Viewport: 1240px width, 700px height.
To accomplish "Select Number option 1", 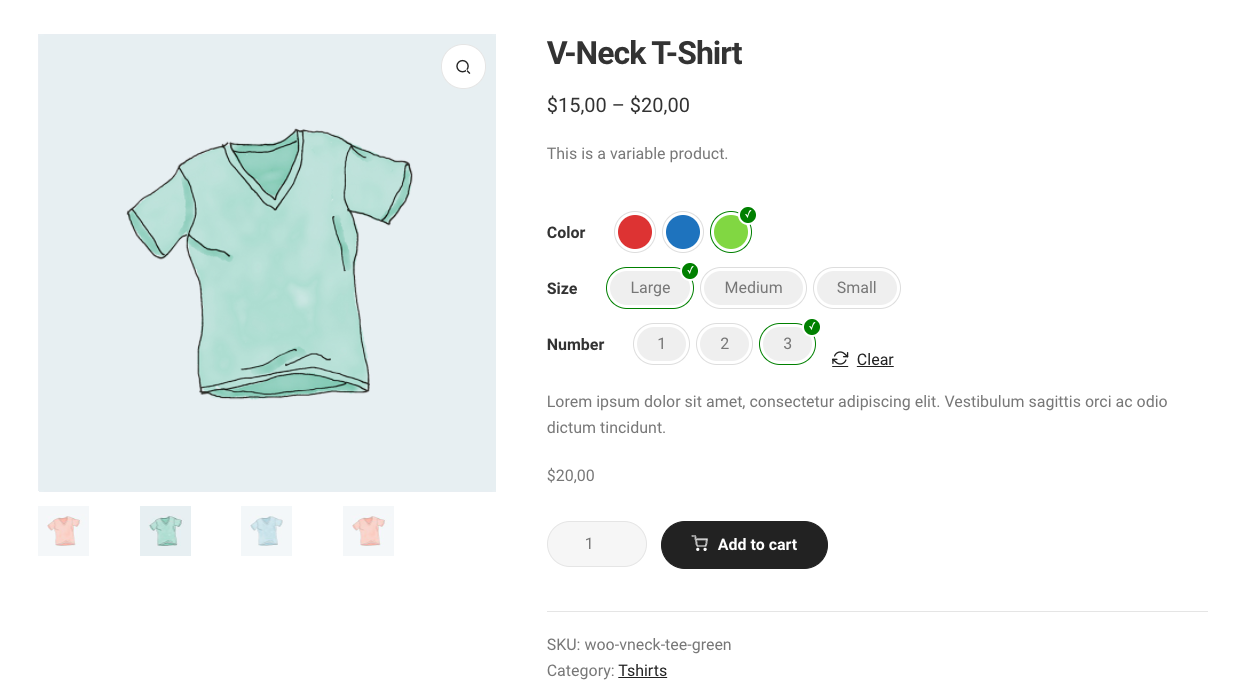I will click(x=661, y=344).
